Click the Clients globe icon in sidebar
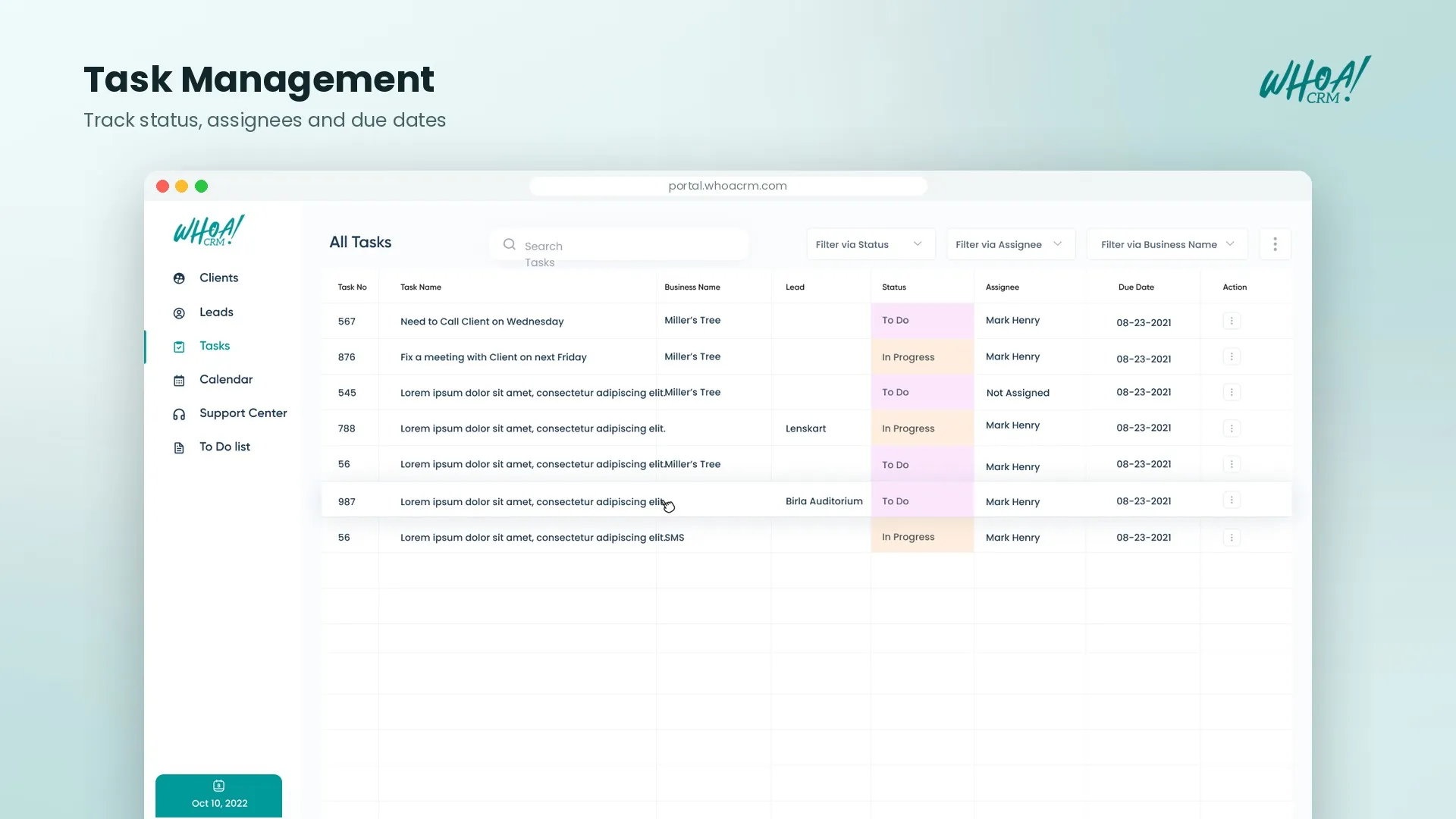The width and height of the screenshot is (1456, 819). pyautogui.click(x=179, y=278)
